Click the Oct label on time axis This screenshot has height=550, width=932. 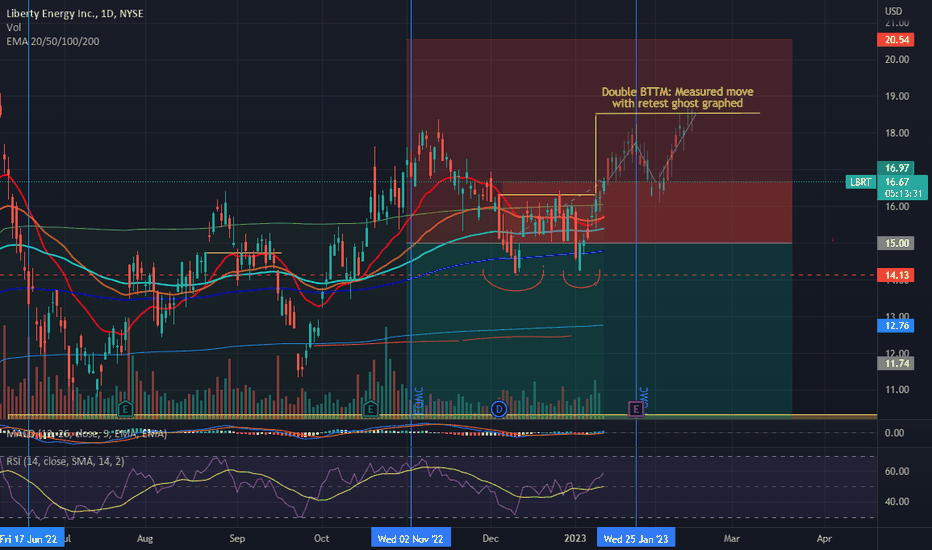[x=321, y=539]
